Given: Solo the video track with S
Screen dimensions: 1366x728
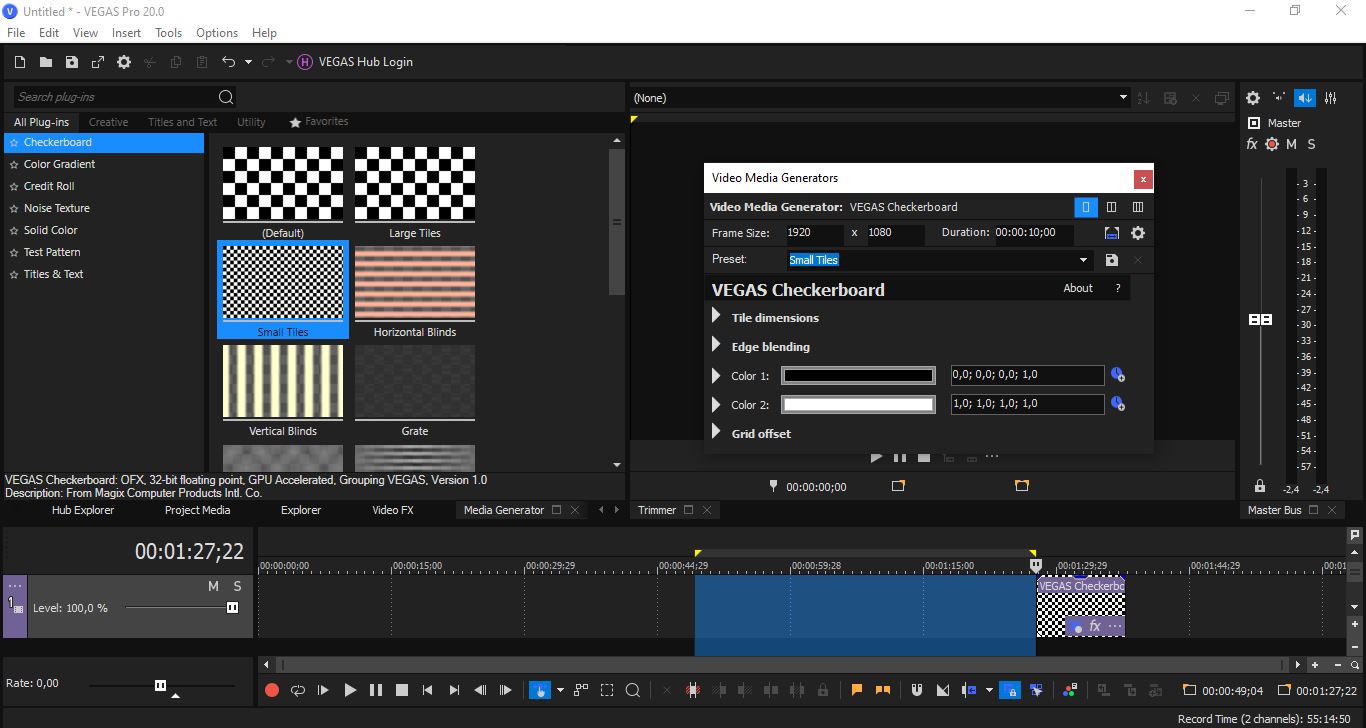Looking at the screenshot, I should tap(238, 586).
